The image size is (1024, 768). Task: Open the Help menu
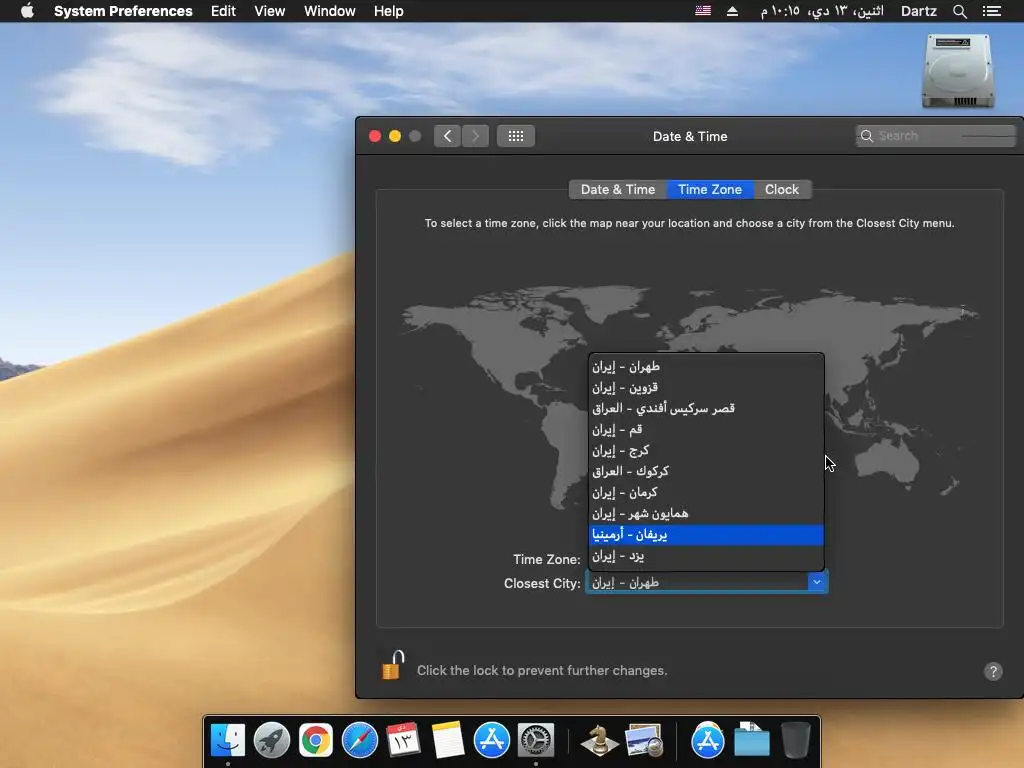click(389, 11)
